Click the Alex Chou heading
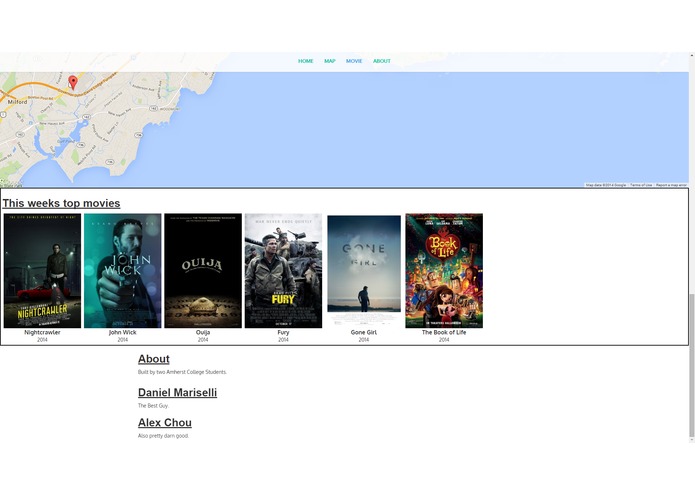 point(165,423)
